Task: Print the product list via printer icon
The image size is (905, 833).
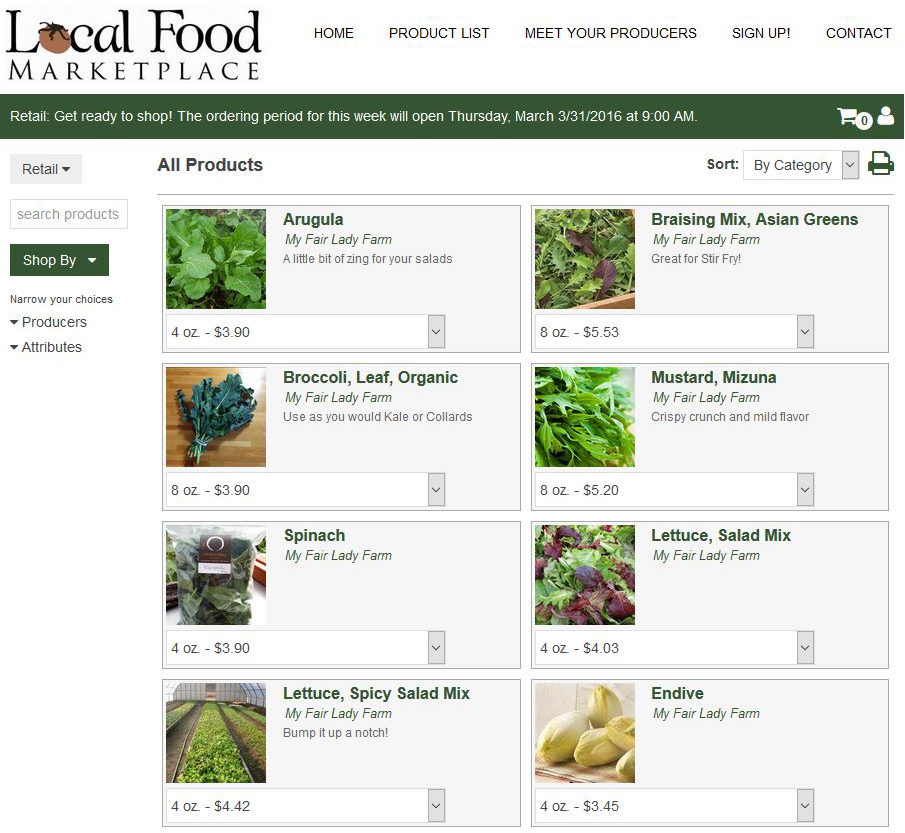Action: point(881,163)
